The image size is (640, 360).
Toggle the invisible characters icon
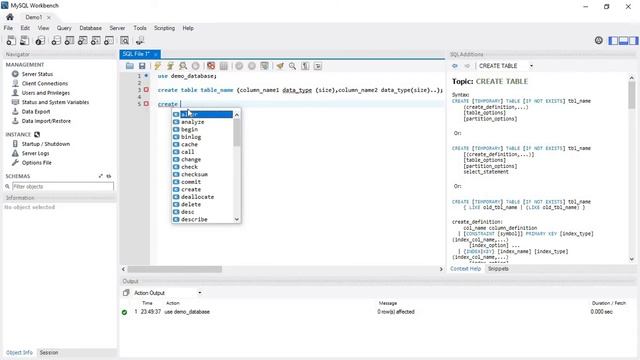[305, 66]
